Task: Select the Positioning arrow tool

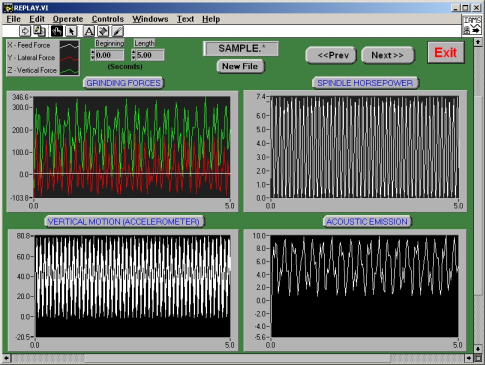Action: [x=71, y=31]
